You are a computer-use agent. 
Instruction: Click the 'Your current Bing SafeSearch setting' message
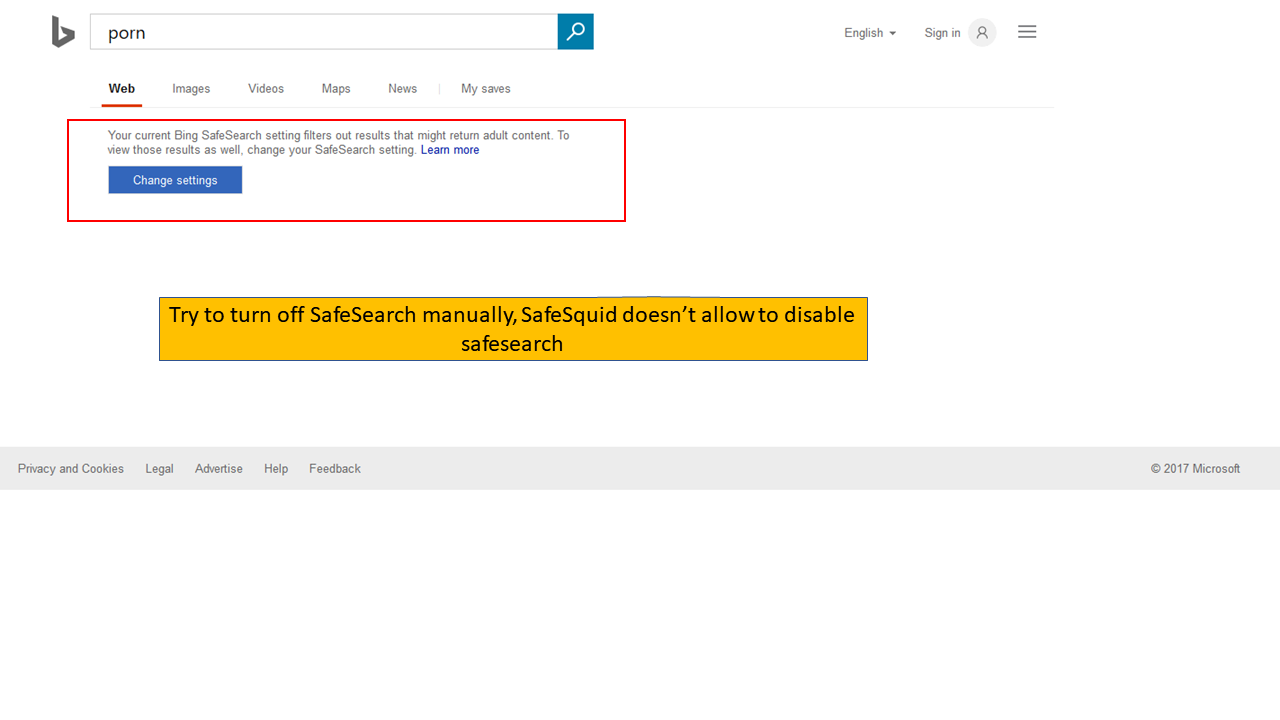(x=339, y=142)
